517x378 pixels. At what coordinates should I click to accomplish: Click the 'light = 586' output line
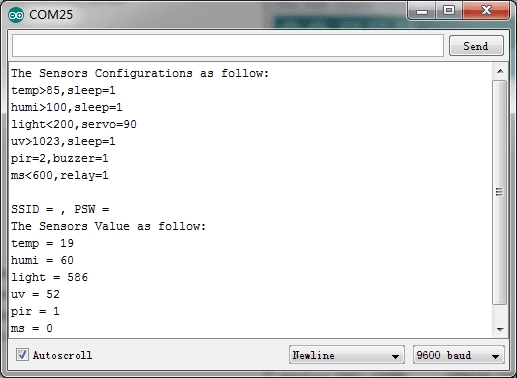tap(49, 277)
